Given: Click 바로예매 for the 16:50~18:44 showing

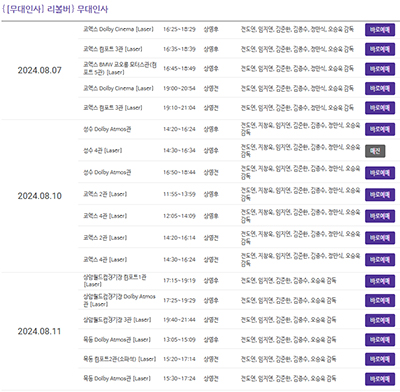Looking at the screenshot, I should point(380,173).
